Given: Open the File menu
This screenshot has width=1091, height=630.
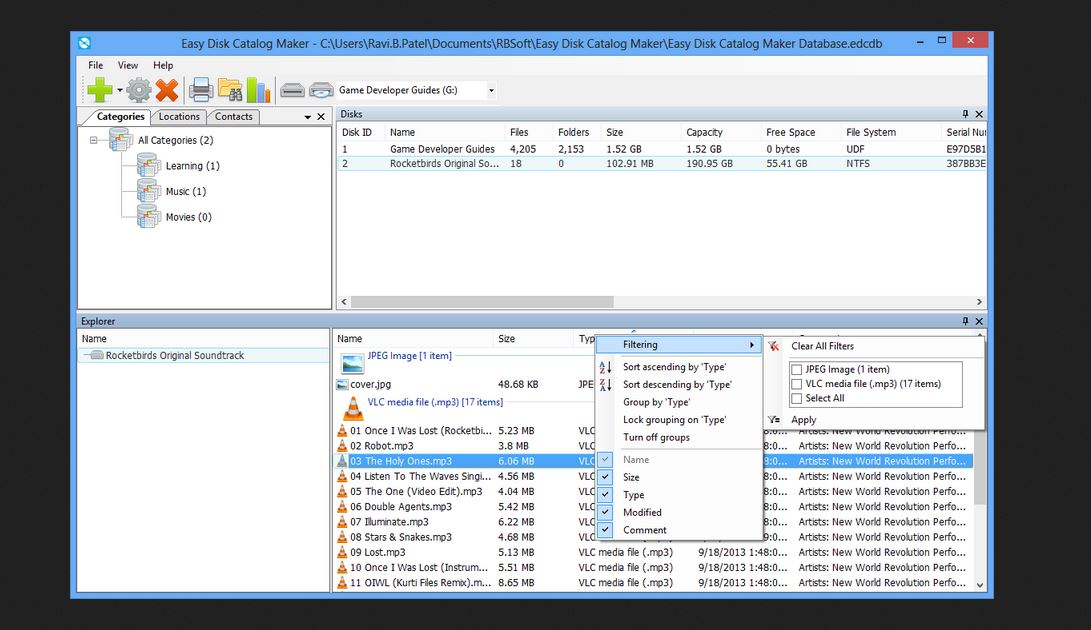Looking at the screenshot, I should coord(95,65).
